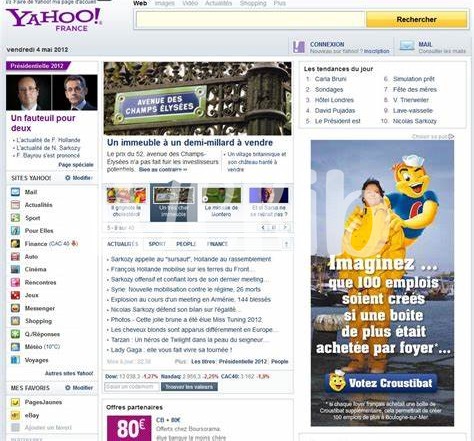The image size is (474, 441).
Task: Collapse the news module with up arrow
Action: [286, 244]
